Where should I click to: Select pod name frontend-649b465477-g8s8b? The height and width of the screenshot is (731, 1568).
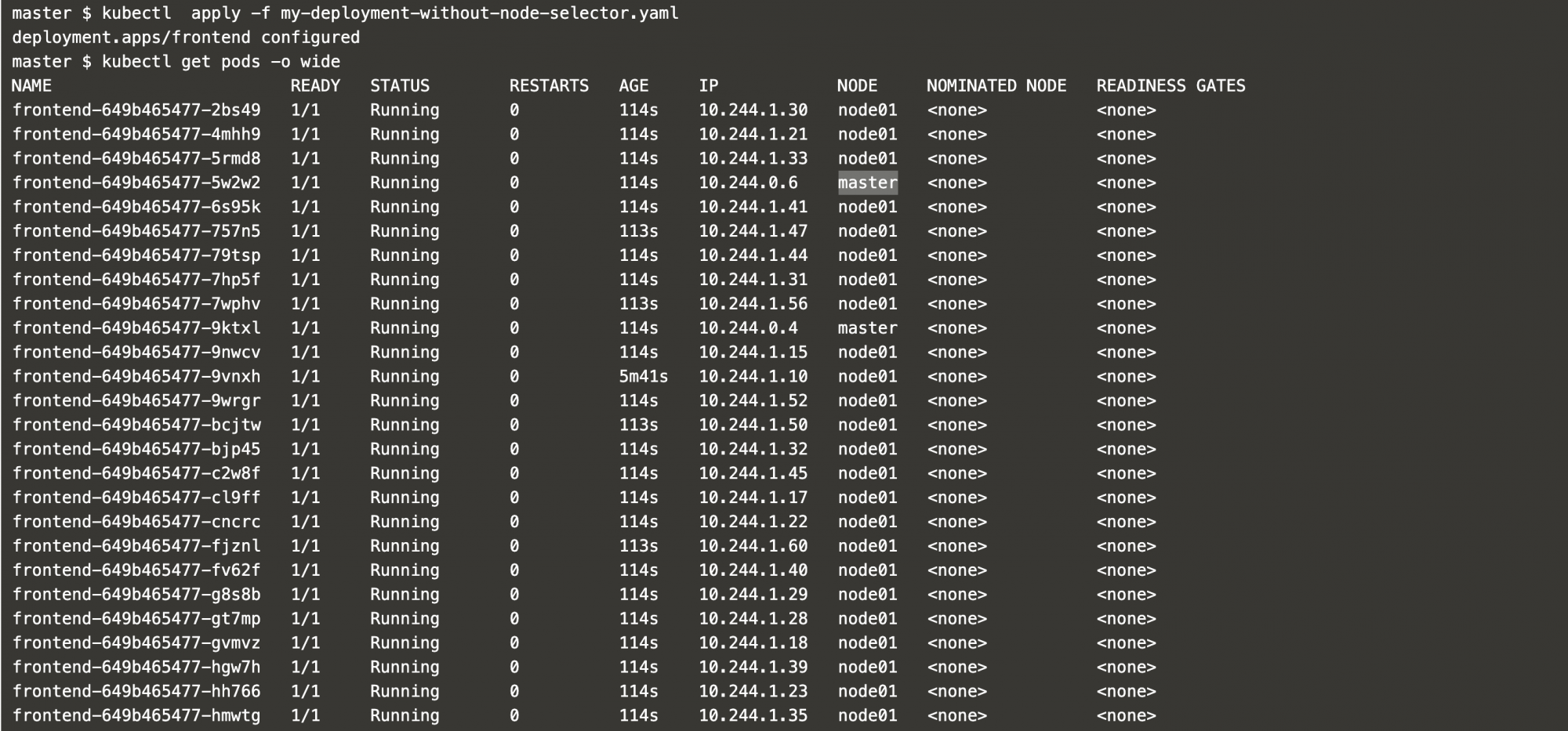pos(136,595)
